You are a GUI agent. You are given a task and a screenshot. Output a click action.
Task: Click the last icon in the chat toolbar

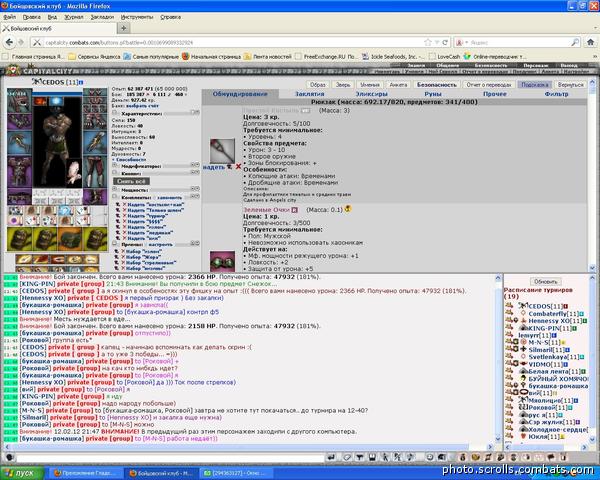coord(564,457)
